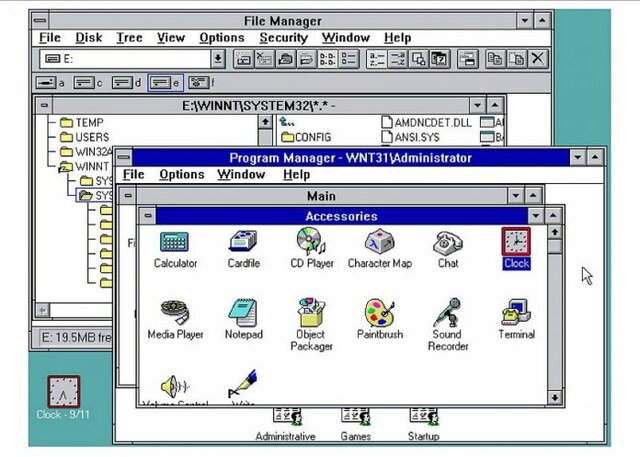Click the Stop Sharing toolbar button

click(307, 59)
